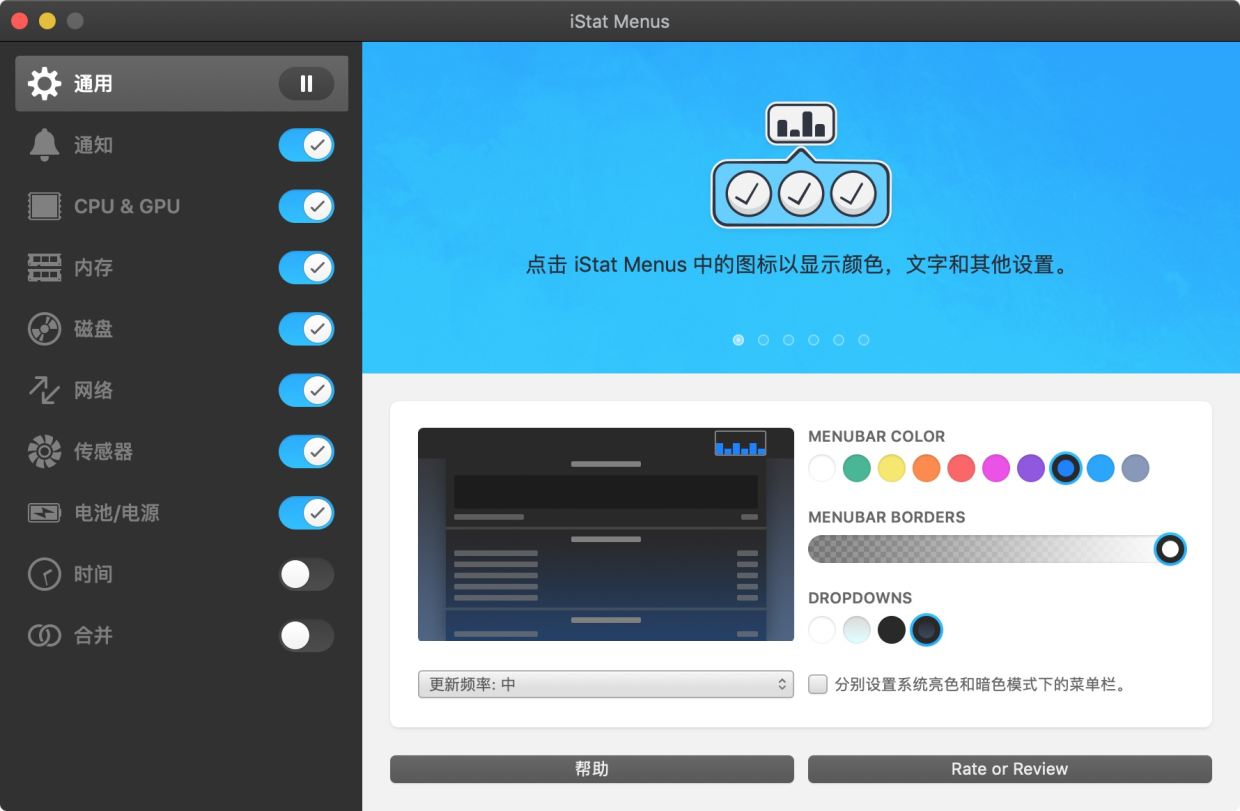Disable the CPU & GPU switch

306,206
